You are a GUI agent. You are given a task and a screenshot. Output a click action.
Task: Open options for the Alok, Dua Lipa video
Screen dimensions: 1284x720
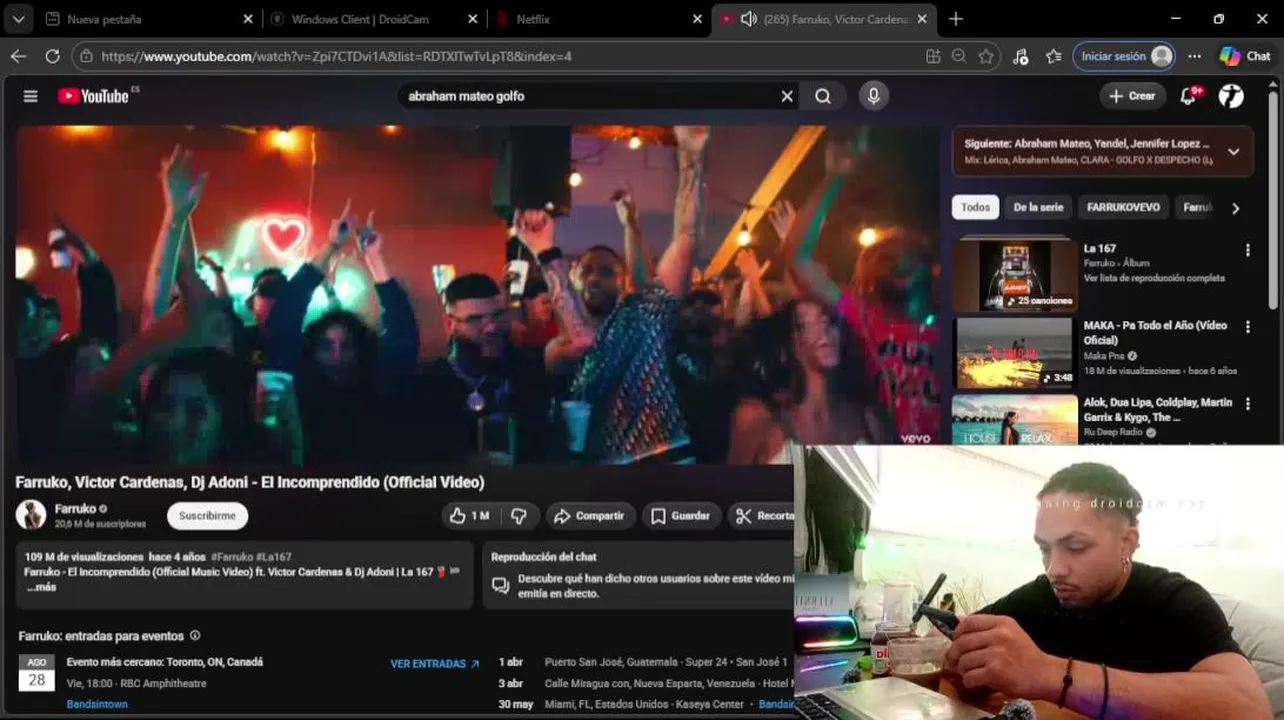(1247, 403)
